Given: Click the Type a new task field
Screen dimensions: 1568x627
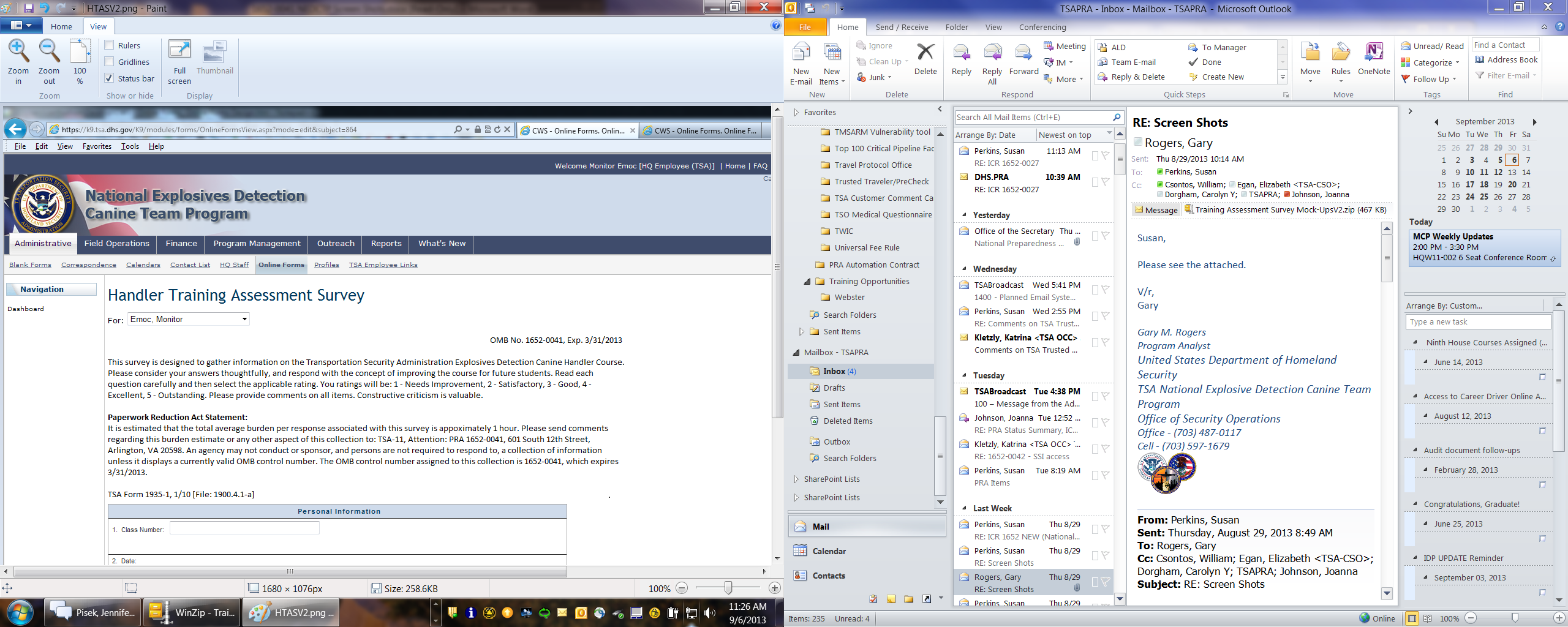Looking at the screenshot, I should tap(1478, 322).
